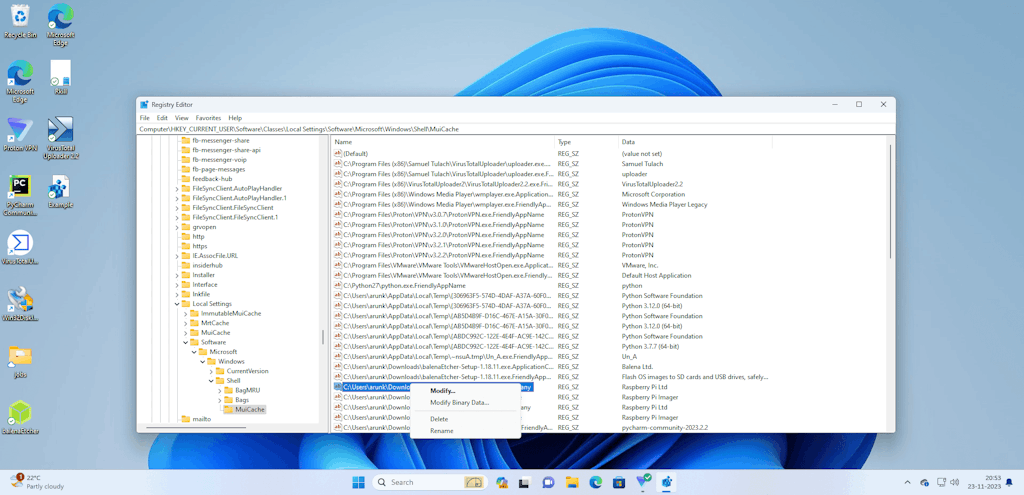Click the folder icon of the mailto key
The width and height of the screenshot is (1024, 495).
point(185,419)
